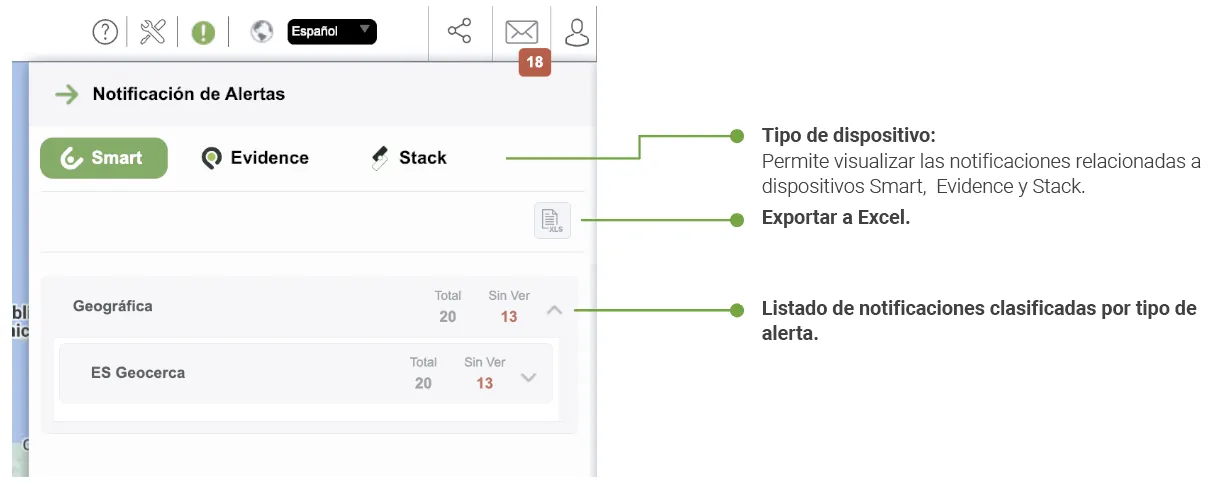Viewport: 1213px width, 484px height.
Task: Export notifications with the XLS icon
Action: [x=552, y=220]
